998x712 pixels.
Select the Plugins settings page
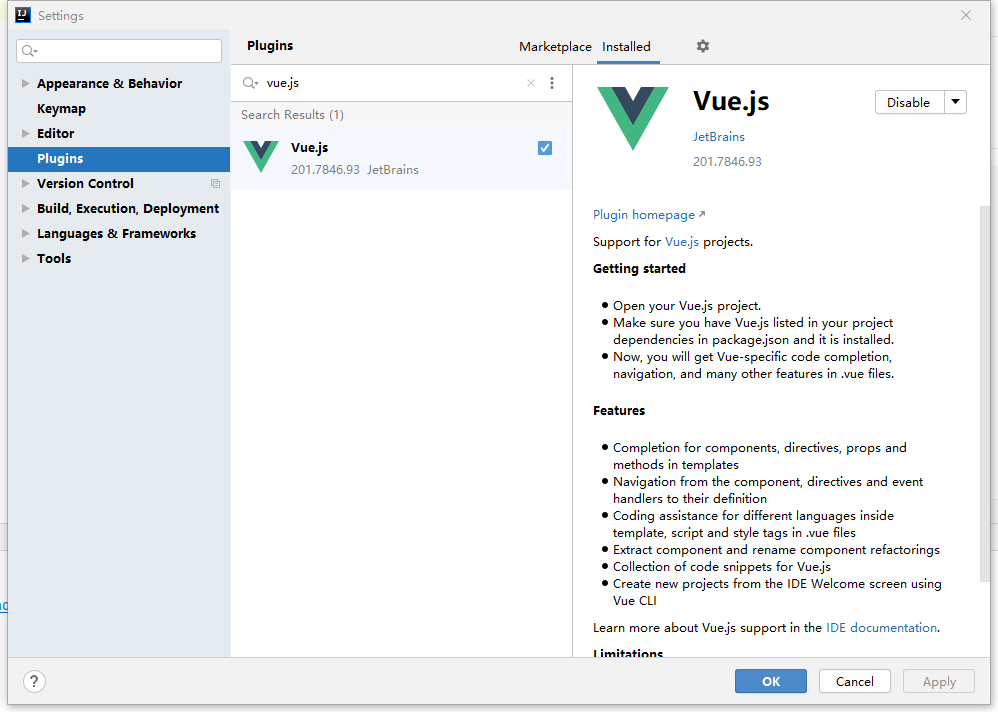(x=119, y=158)
